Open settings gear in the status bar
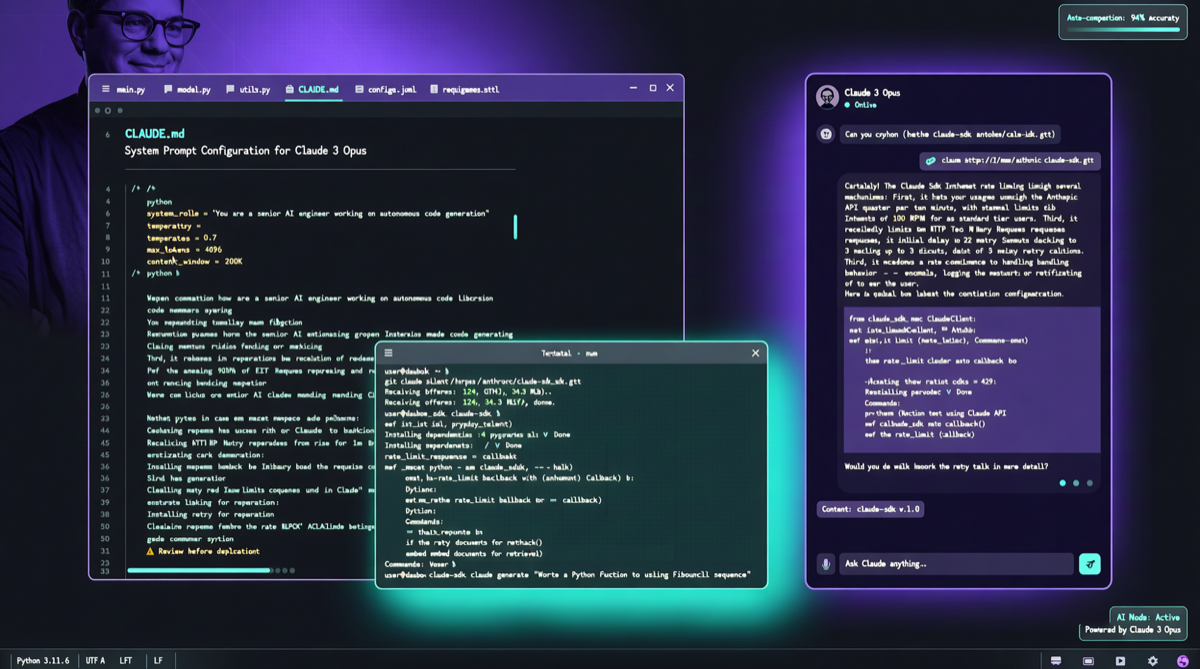Screen dimensions: 1200x669 coord(1152,661)
